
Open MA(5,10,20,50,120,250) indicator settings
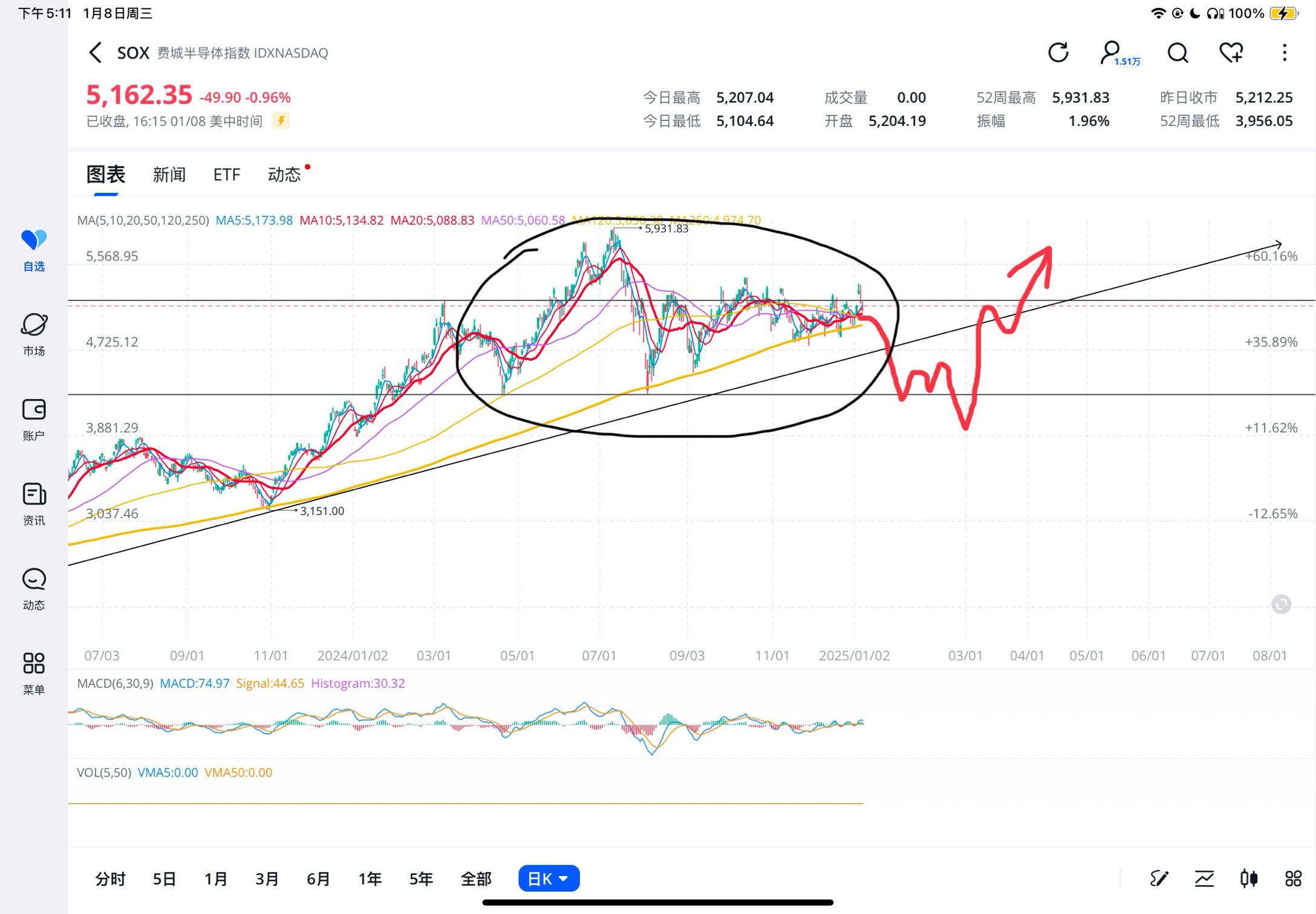[x=143, y=220]
